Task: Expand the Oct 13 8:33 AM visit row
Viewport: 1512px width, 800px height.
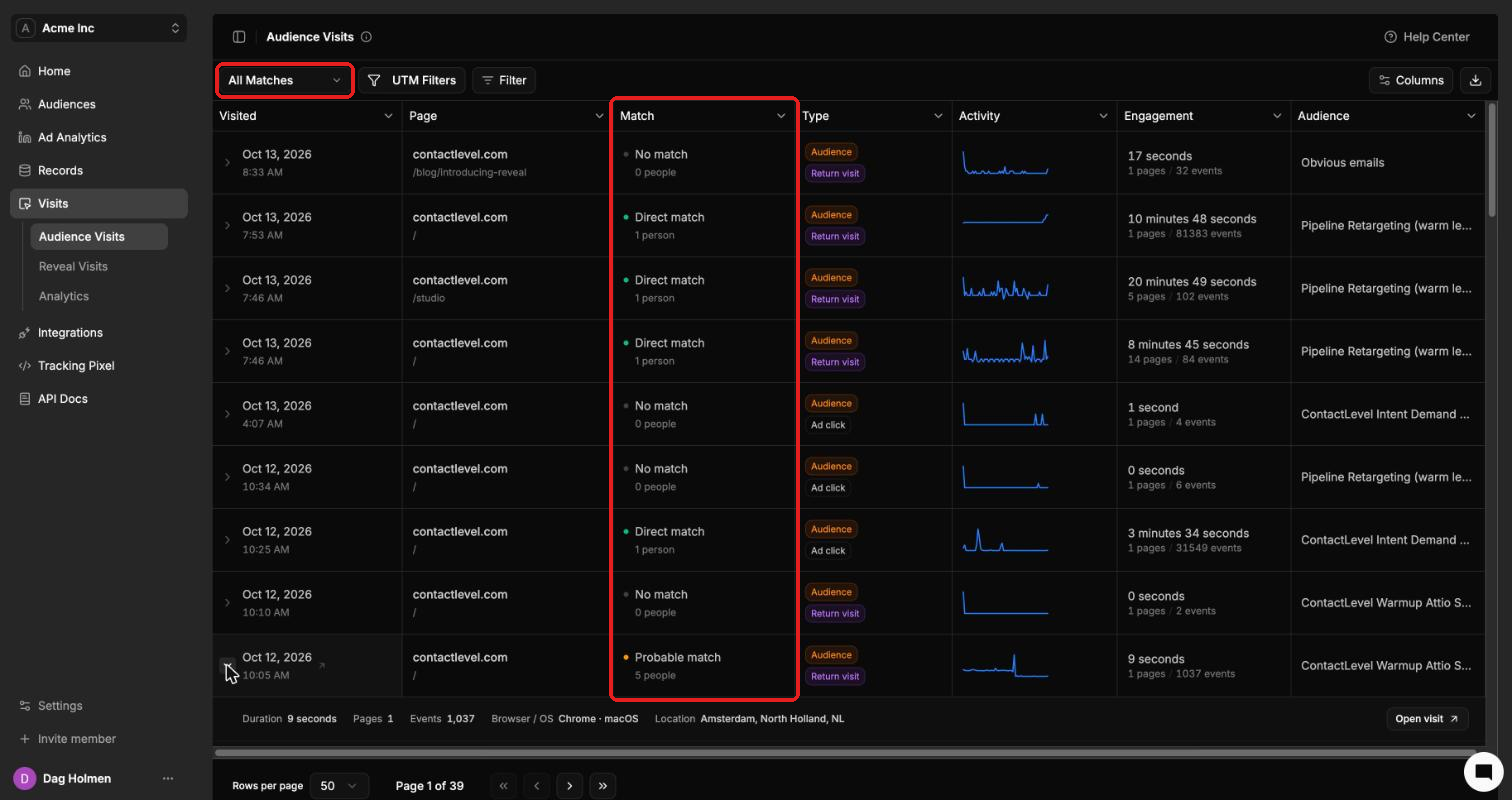Action: point(227,162)
